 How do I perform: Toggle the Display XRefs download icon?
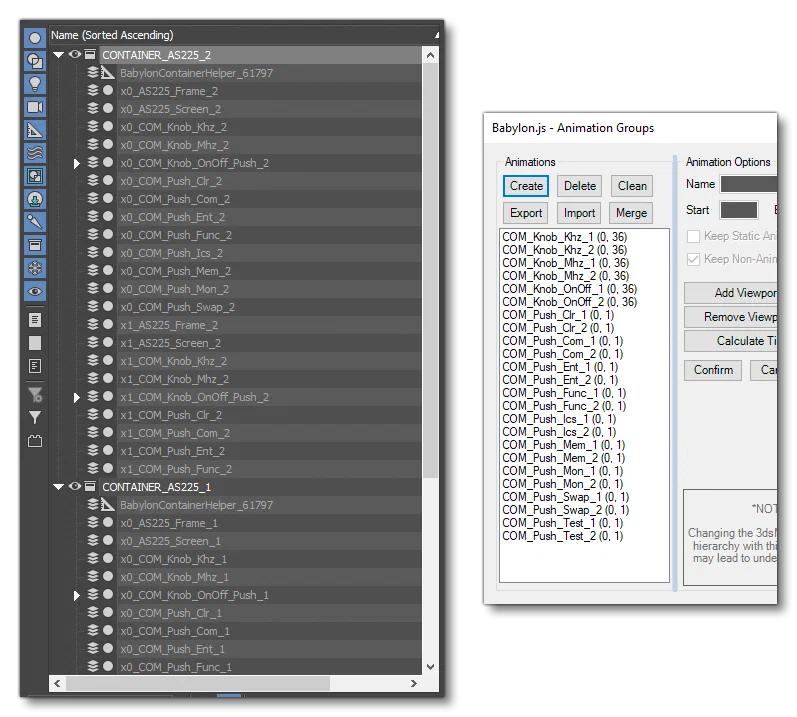click(35, 199)
